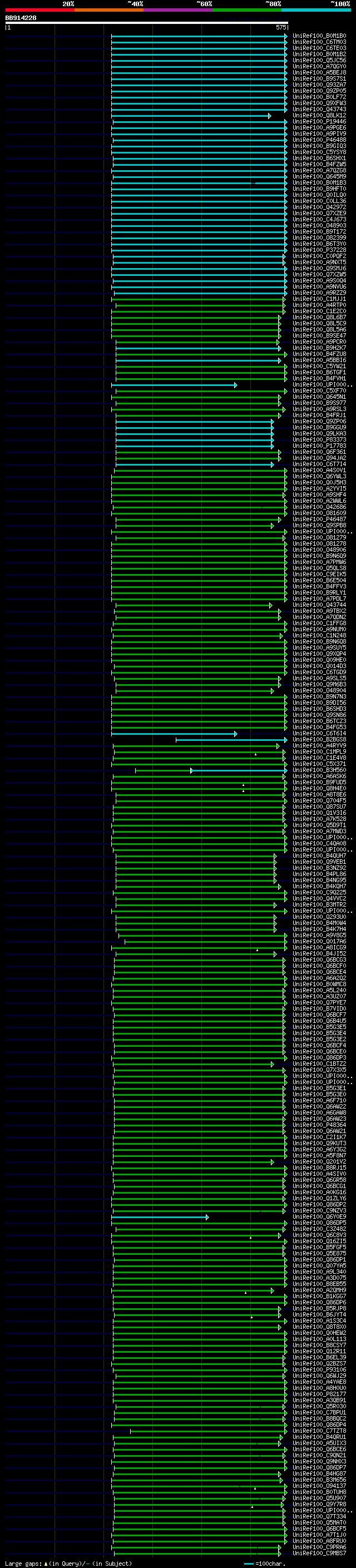Image resolution: width=356 pixels, height=1568 pixels.
Task: Select the UniRef100_Q7T334 label
Action: click(x=319, y=1517)
